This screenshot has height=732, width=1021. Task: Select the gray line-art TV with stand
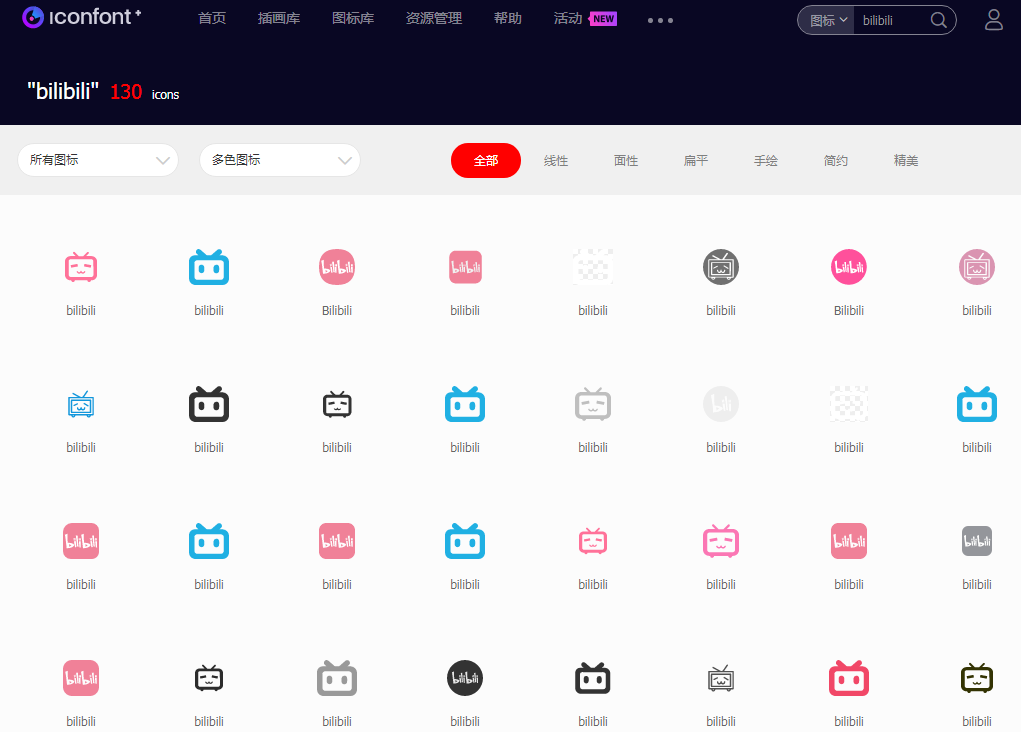[721, 679]
